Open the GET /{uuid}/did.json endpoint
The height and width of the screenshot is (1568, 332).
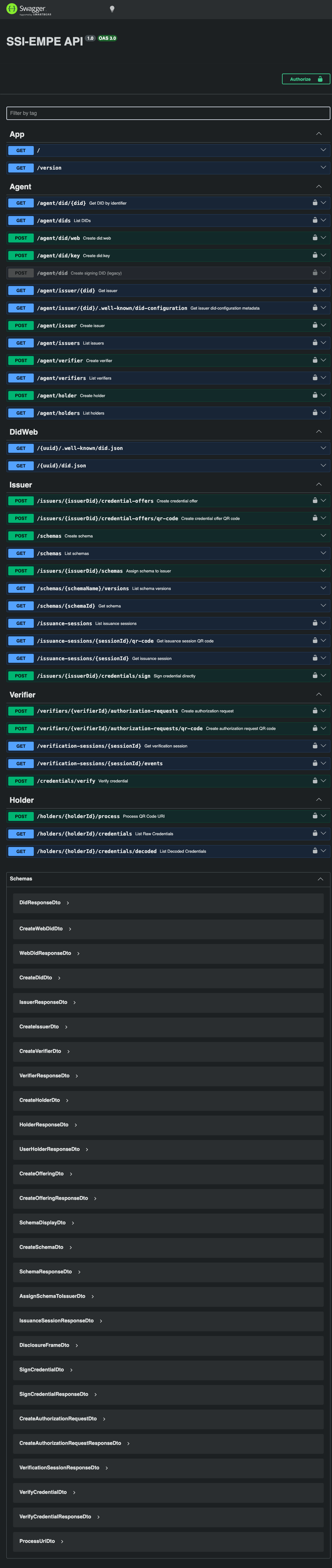[168, 465]
